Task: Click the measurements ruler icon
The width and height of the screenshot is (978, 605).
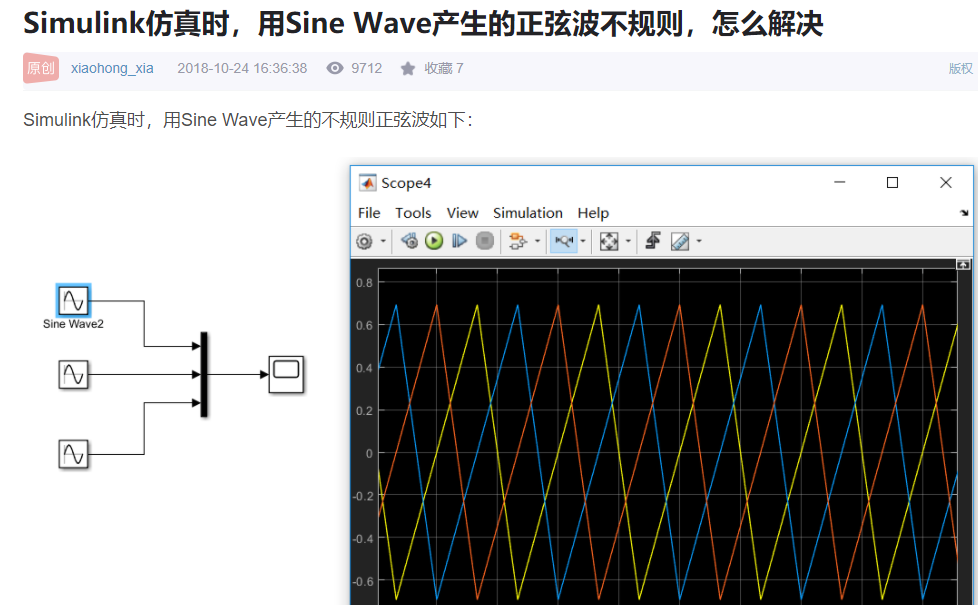Action: [681, 240]
